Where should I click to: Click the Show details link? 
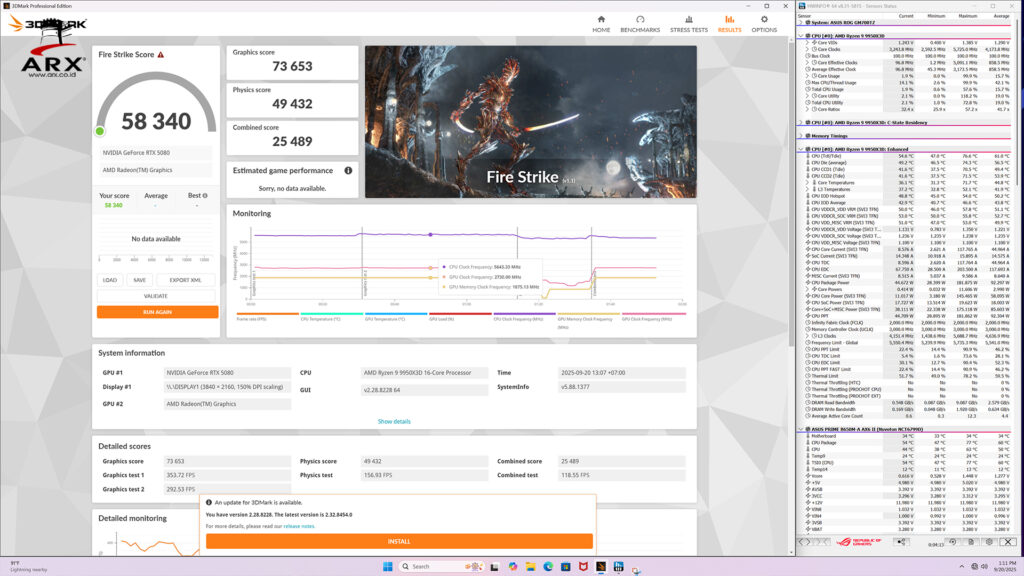coord(394,421)
